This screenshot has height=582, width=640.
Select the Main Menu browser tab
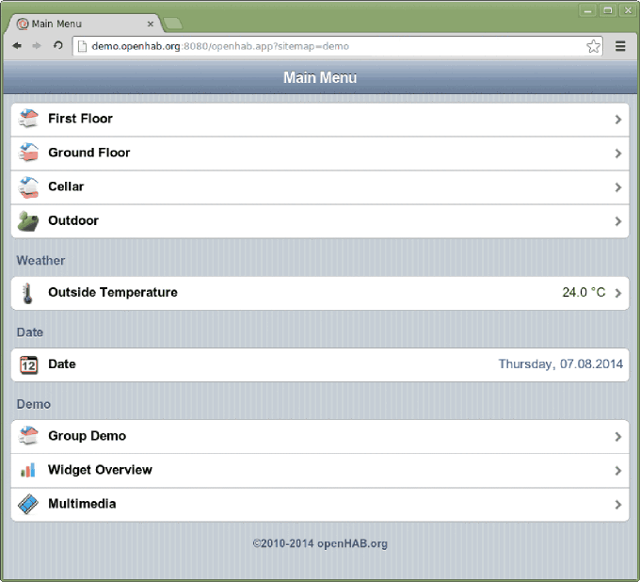coord(84,24)
